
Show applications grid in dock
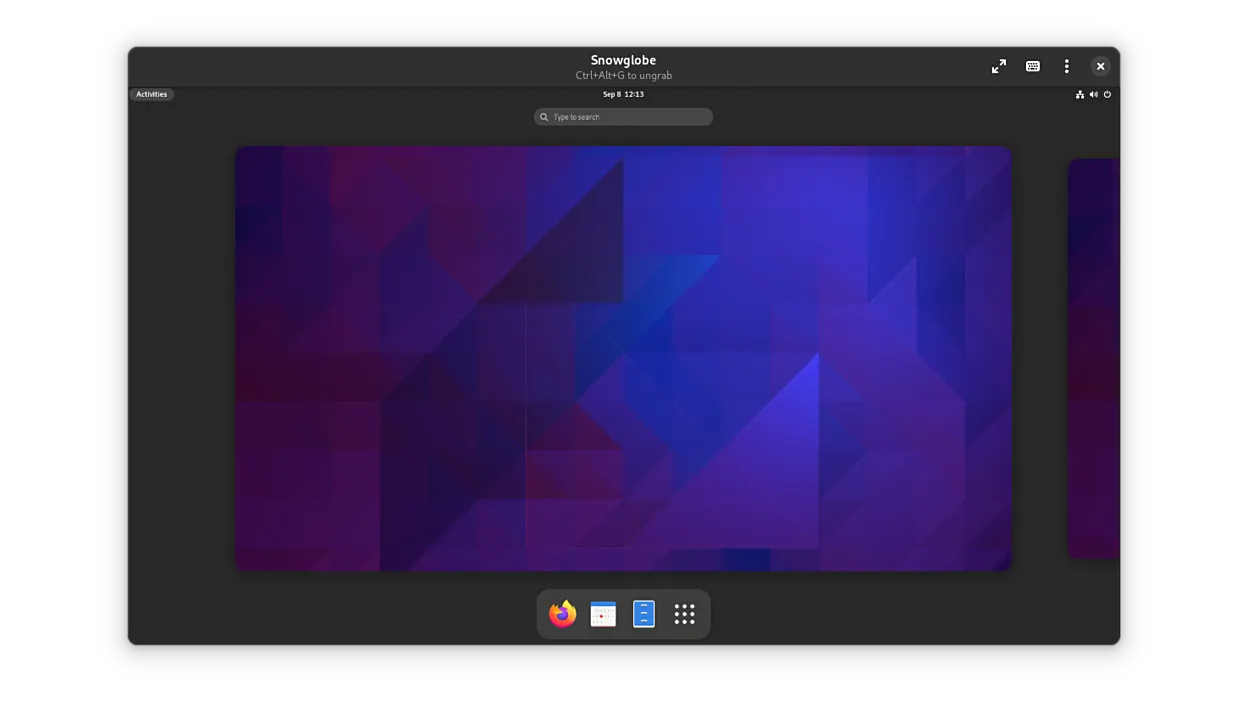pos(684,614)
